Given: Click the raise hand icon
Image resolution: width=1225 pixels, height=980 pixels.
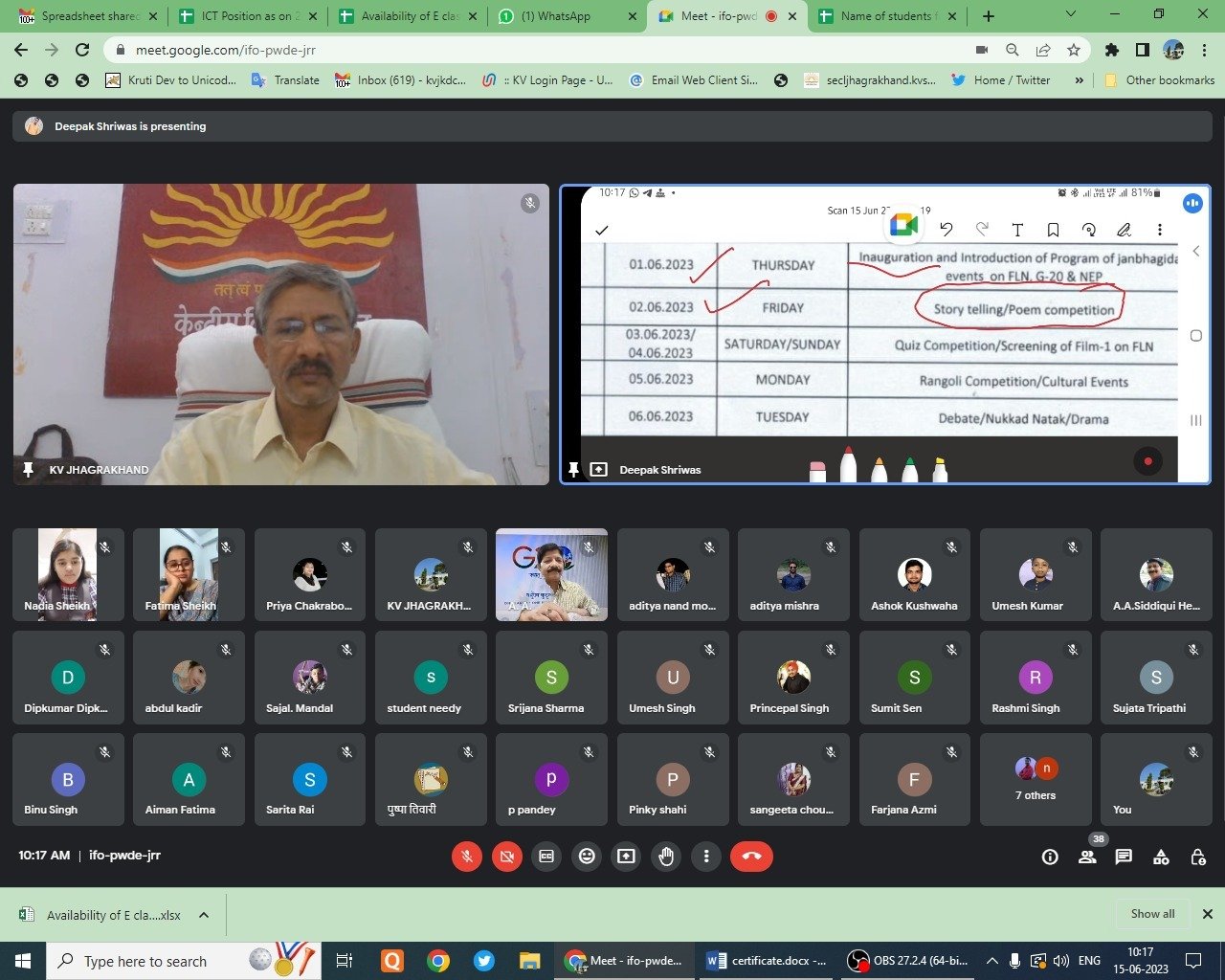Looking at the screenshot, I should point(666,857).
